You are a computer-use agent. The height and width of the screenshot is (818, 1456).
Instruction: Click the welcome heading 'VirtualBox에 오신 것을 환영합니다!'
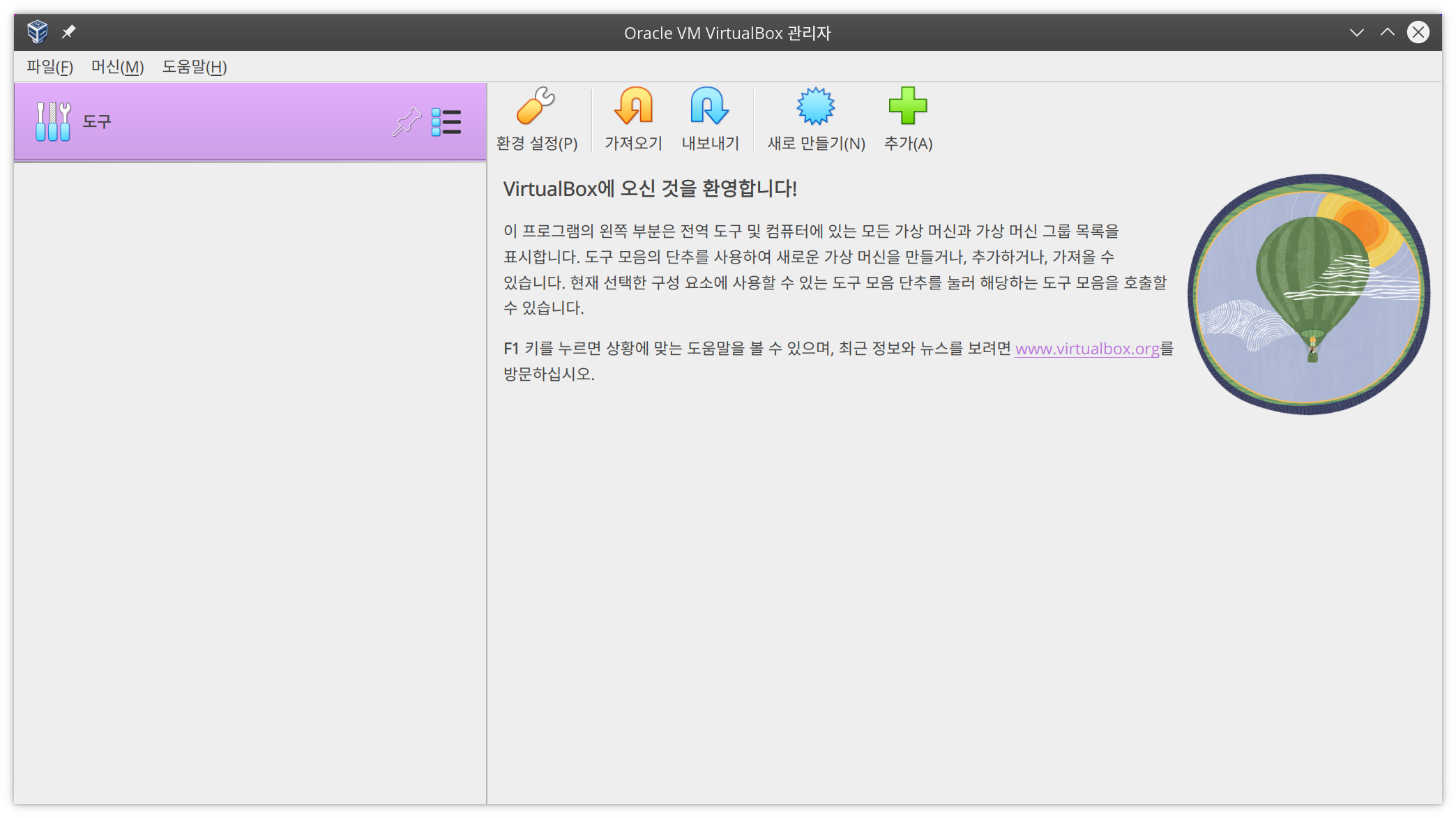tap(650, 188)
